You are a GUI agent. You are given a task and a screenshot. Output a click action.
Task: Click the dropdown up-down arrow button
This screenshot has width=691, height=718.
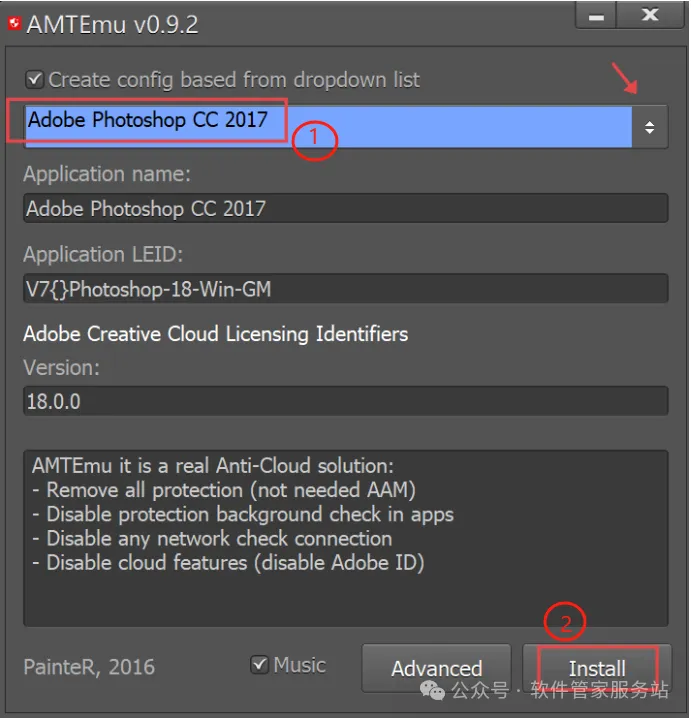click(x=650, y=127)
